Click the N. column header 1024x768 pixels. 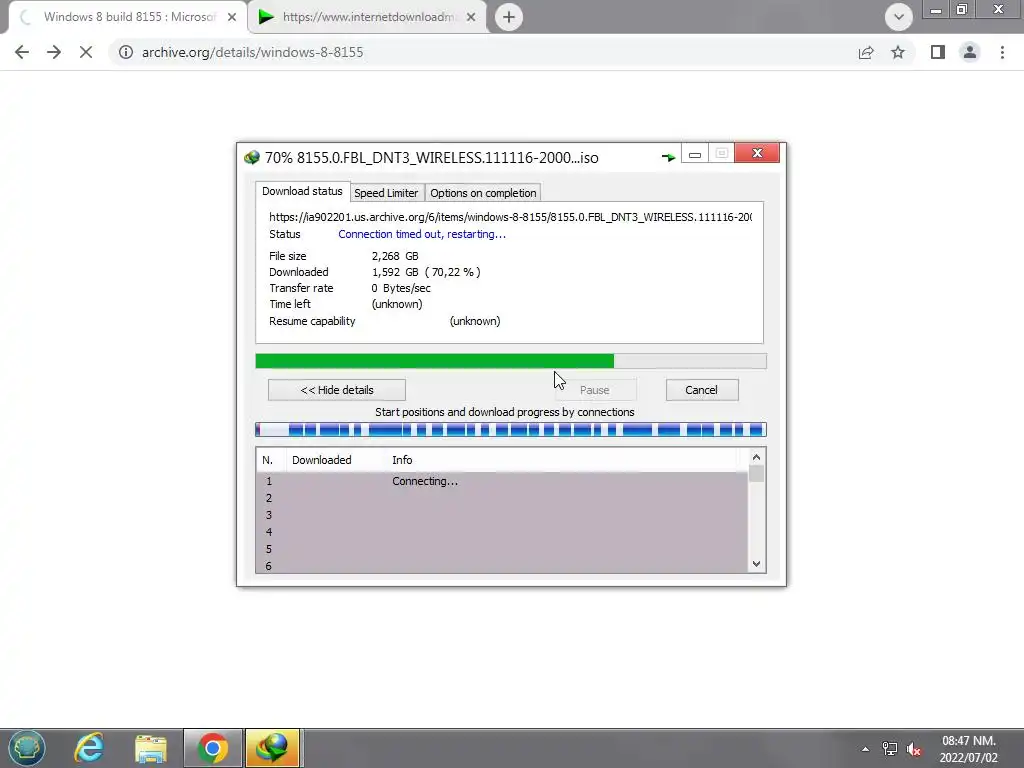(x=268, y=460)
